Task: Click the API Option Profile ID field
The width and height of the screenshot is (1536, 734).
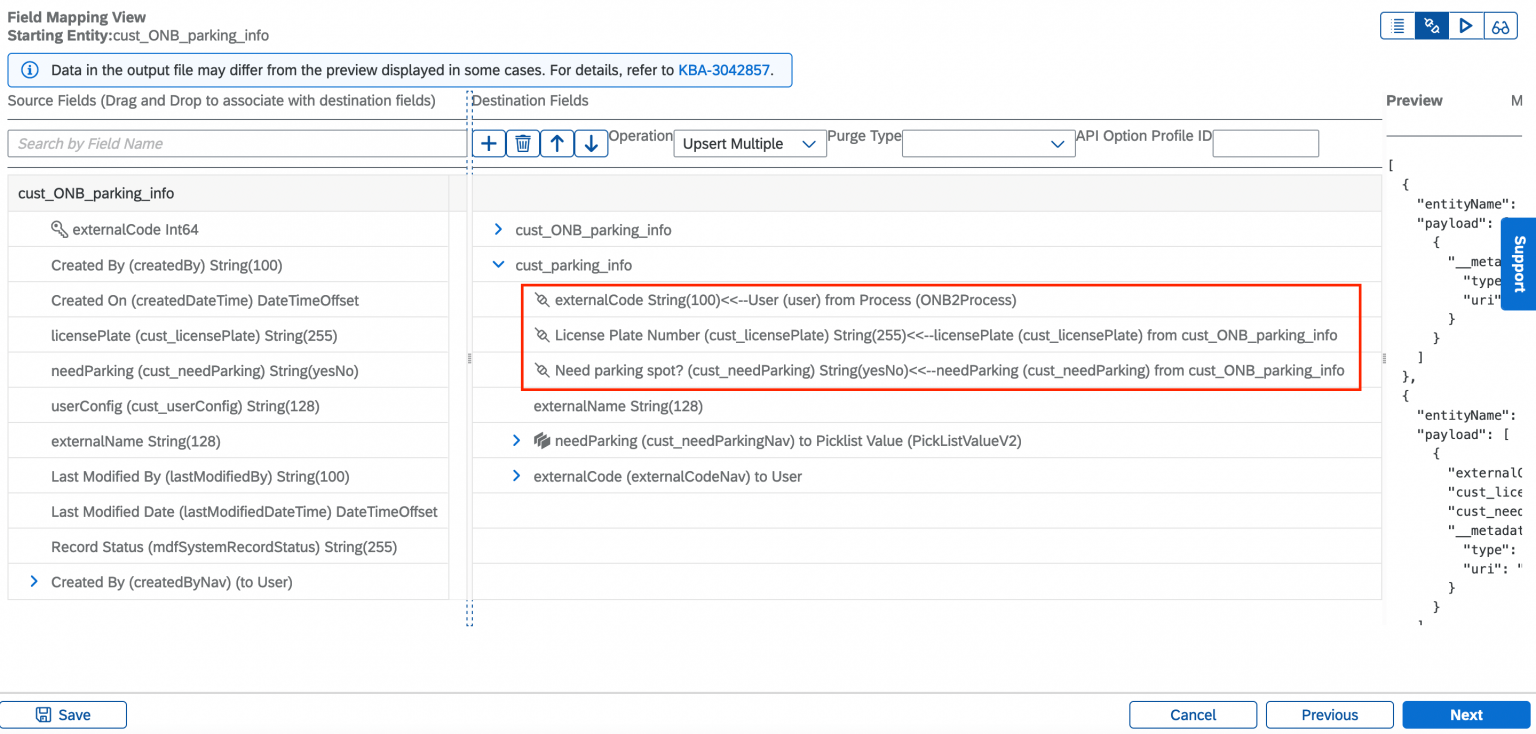Action: coord(1265,143)
